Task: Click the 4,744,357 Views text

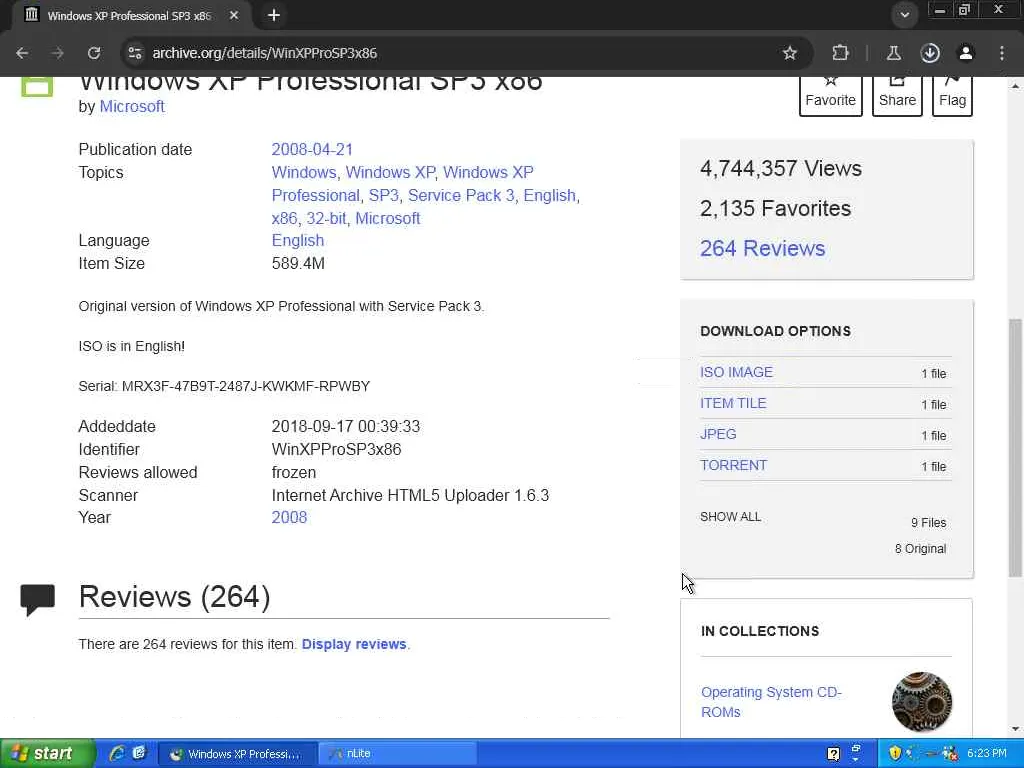Action: [781, 168]
